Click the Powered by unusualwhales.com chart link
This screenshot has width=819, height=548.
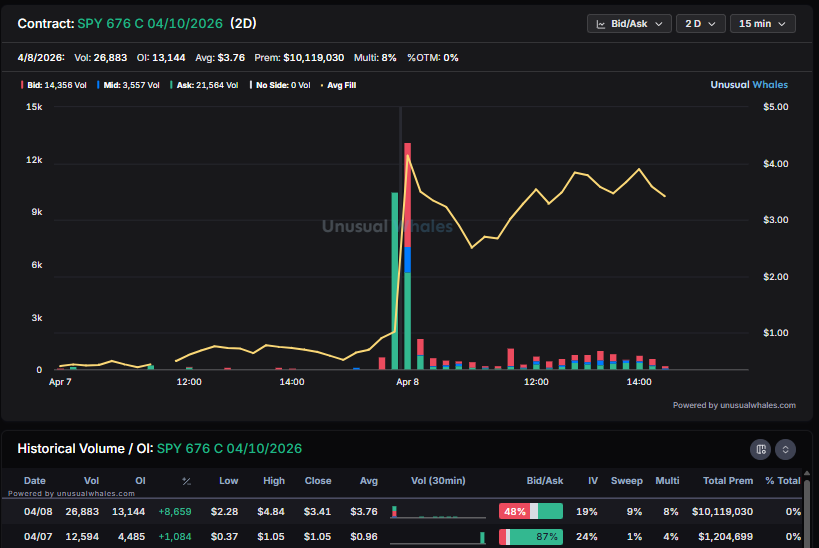[734, 405]
